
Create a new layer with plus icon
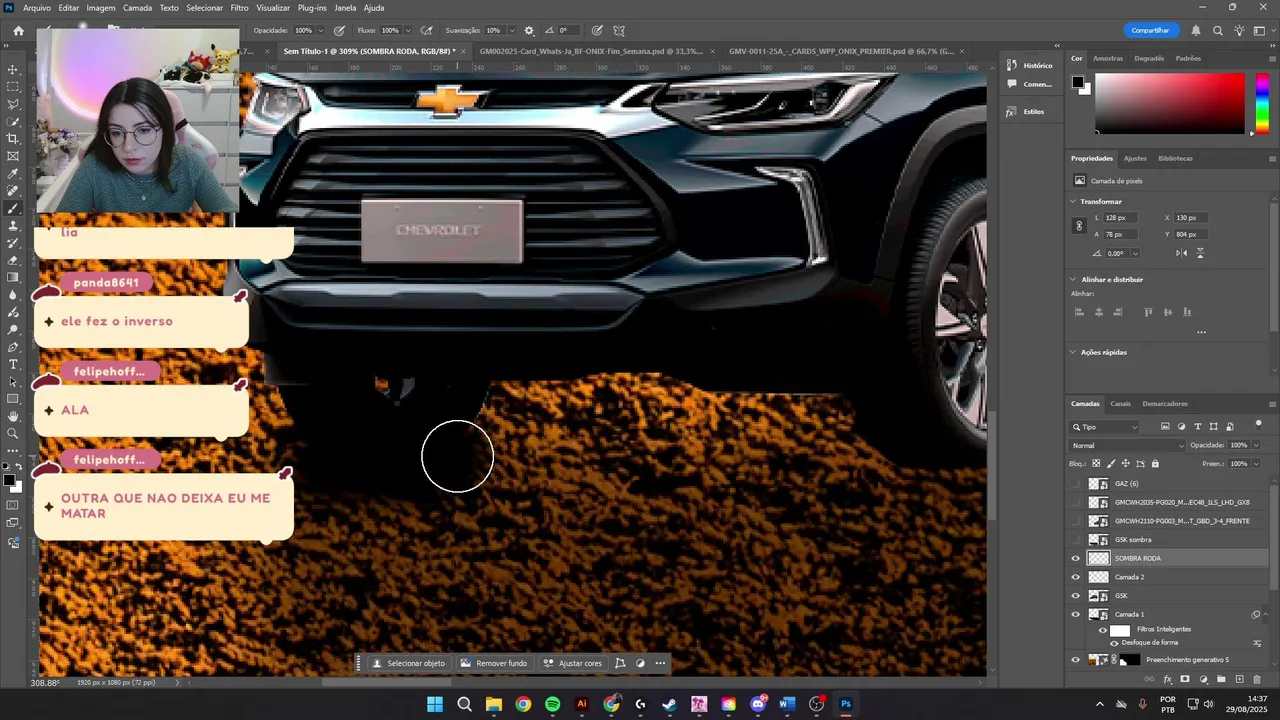pyautogui.click(x=1239, y=679)
